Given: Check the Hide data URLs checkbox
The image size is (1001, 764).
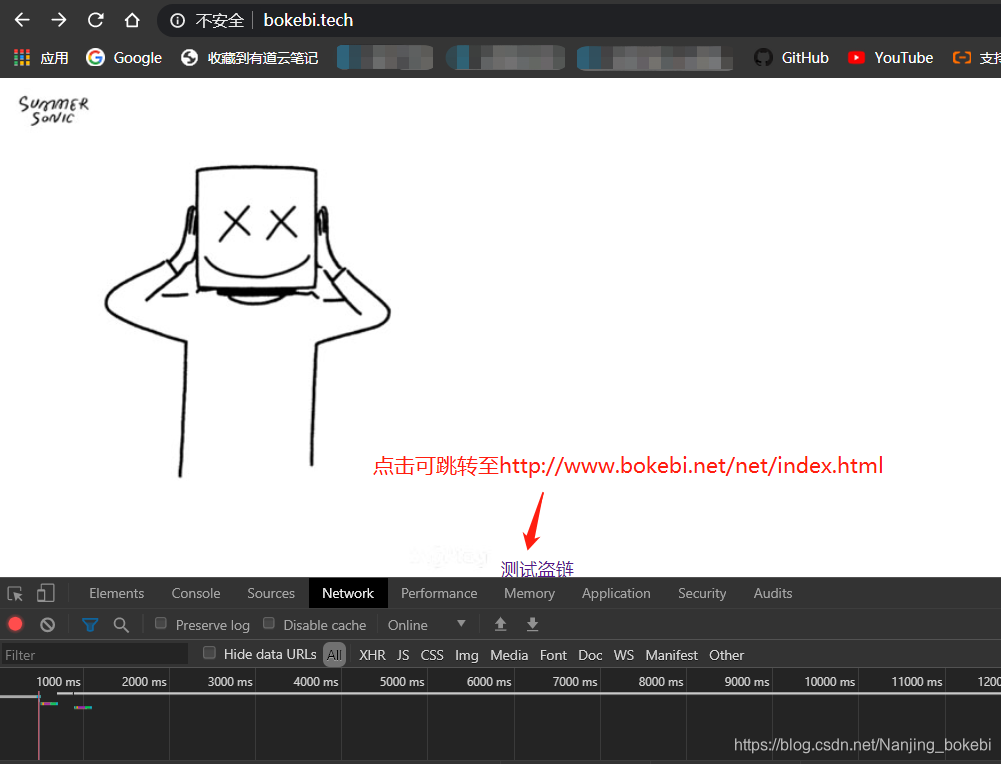Looking at the screenshot, I should click(x=209, y=653).
